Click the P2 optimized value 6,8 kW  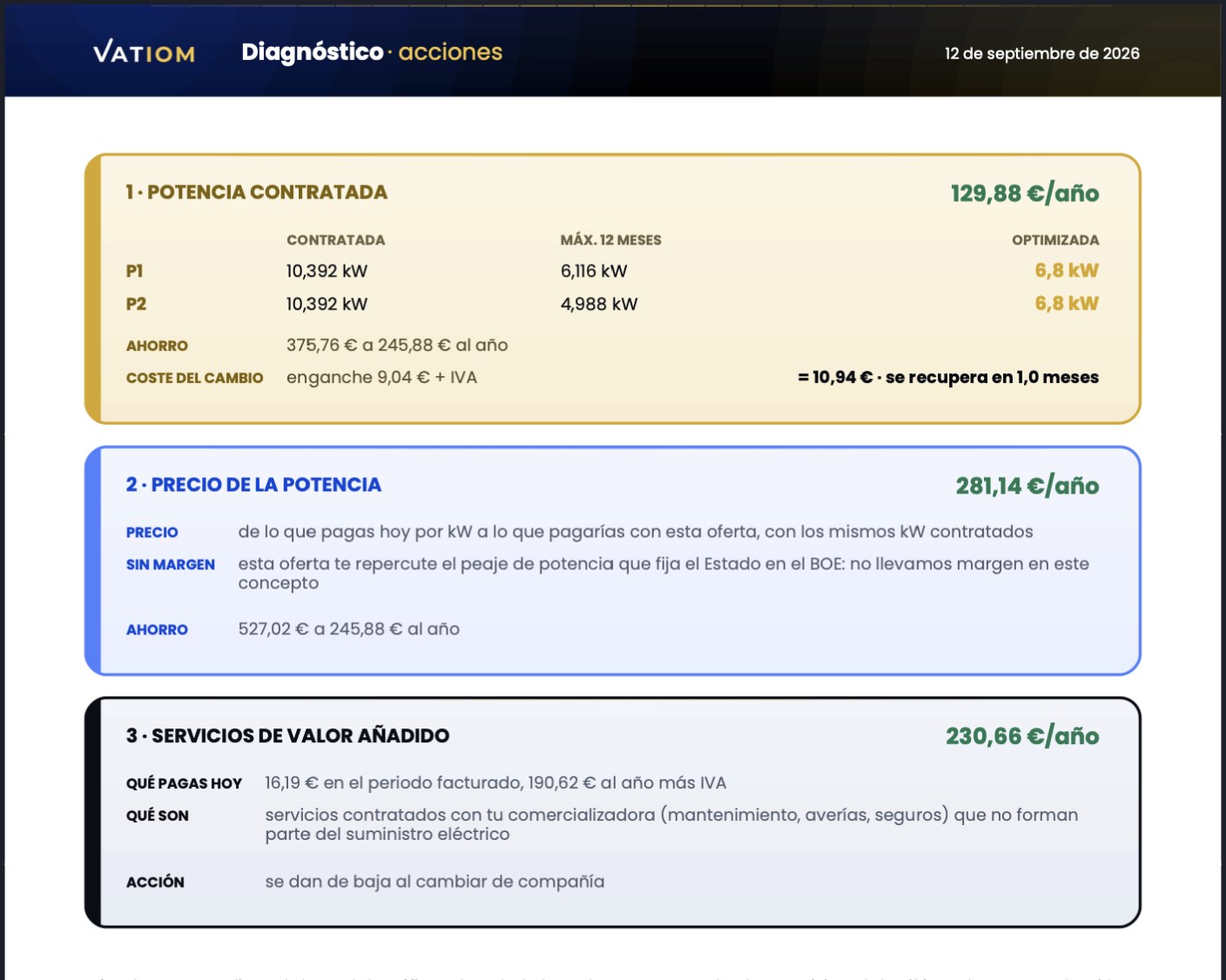tap(1067, 304)
